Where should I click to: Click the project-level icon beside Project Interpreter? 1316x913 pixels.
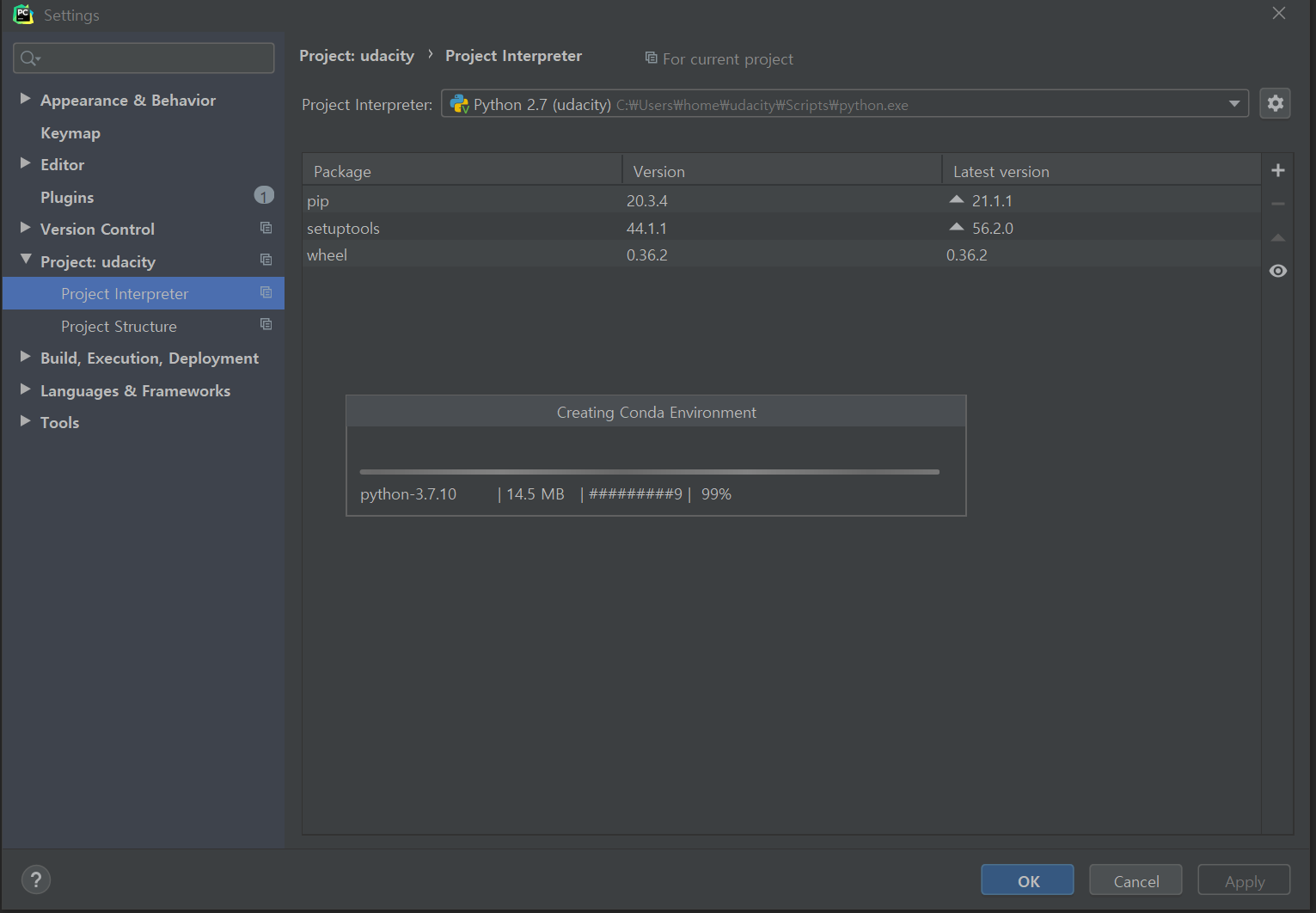point(266,292)
